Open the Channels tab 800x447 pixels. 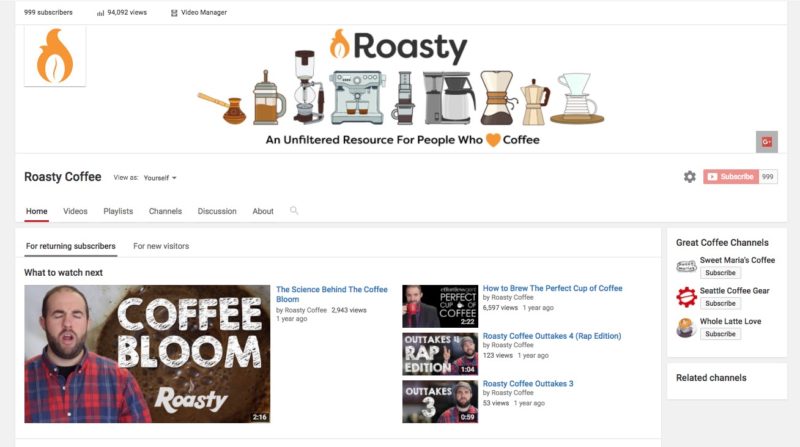pos(165,211)
